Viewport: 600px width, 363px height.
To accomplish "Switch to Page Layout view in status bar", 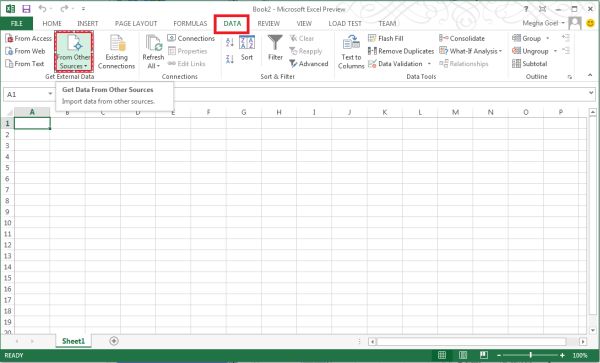I will click(463, 355).
